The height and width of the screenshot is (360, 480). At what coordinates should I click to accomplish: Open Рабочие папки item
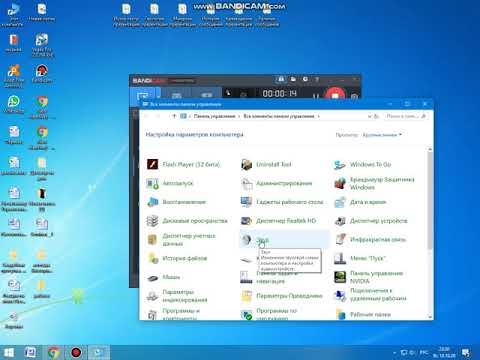[363, 314]
